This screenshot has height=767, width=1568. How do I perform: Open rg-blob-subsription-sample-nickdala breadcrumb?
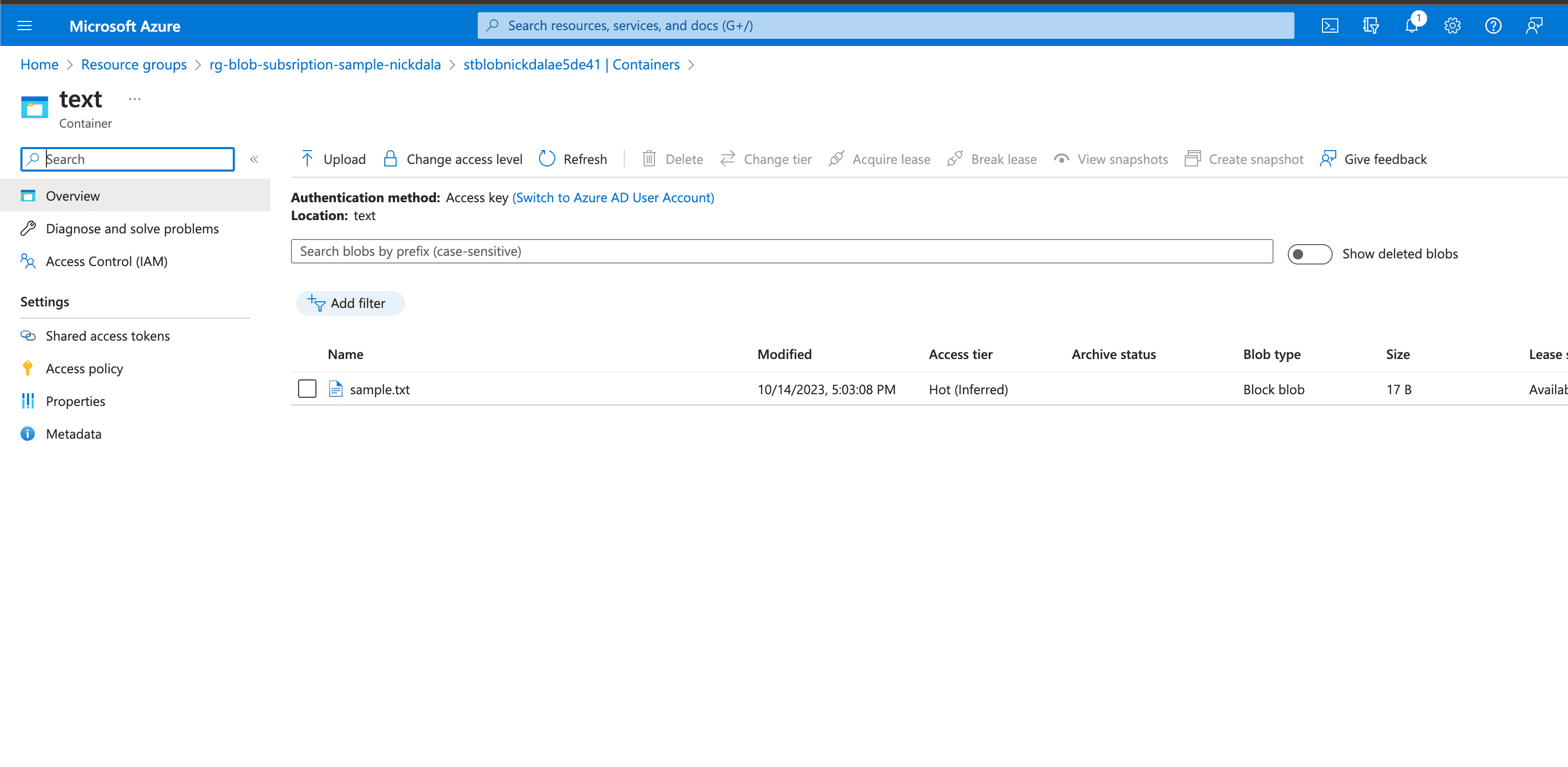(x=325, y=64)
